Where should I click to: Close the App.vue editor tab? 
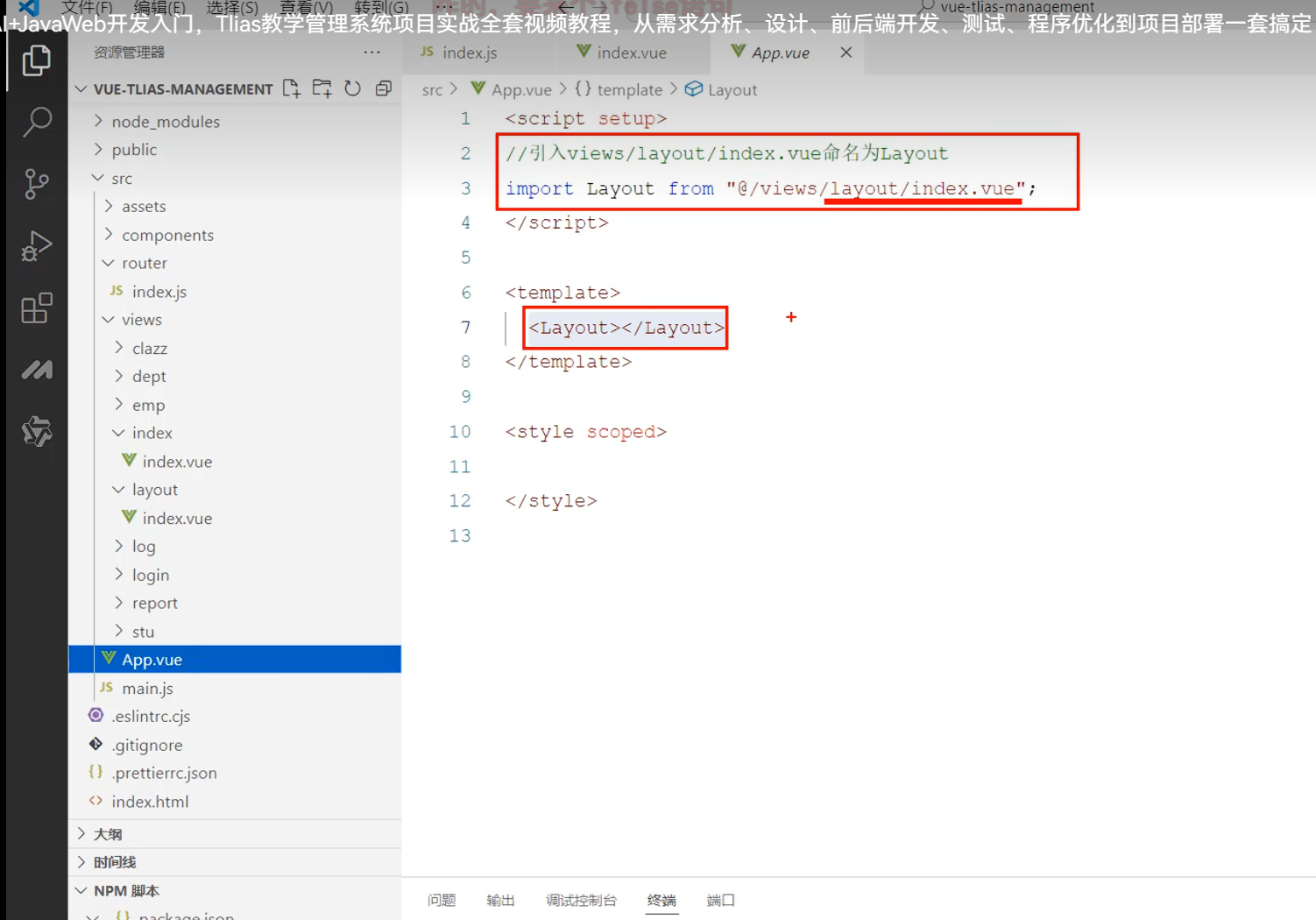845,53
